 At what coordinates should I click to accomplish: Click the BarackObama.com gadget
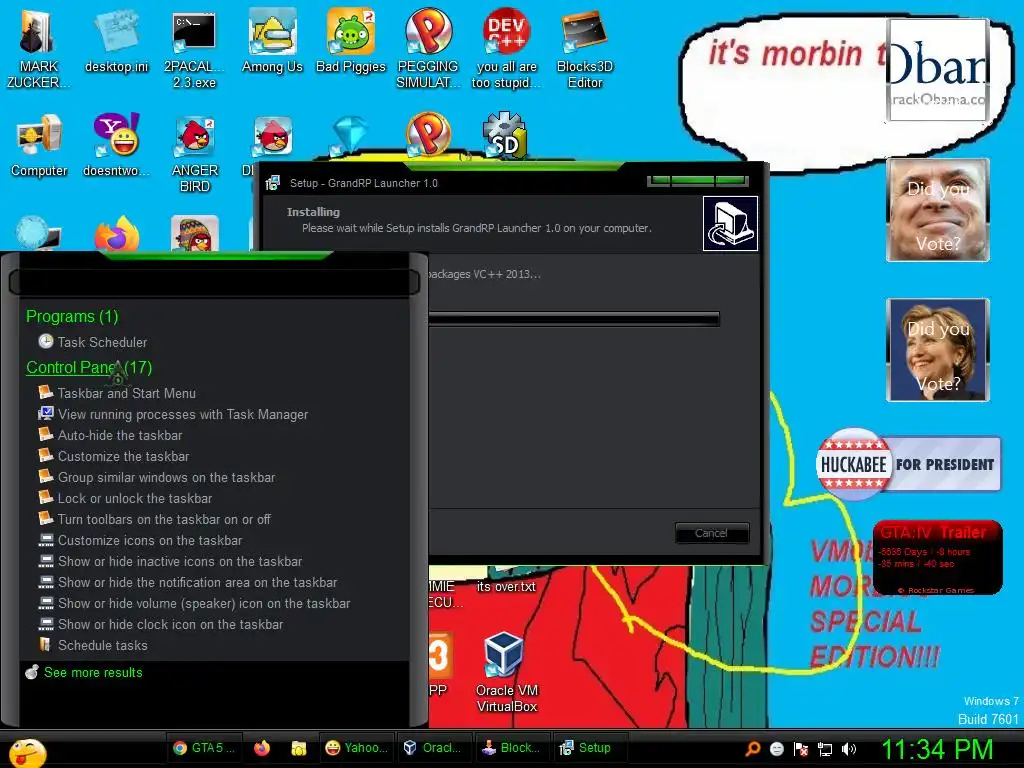(x=937, y=69)
